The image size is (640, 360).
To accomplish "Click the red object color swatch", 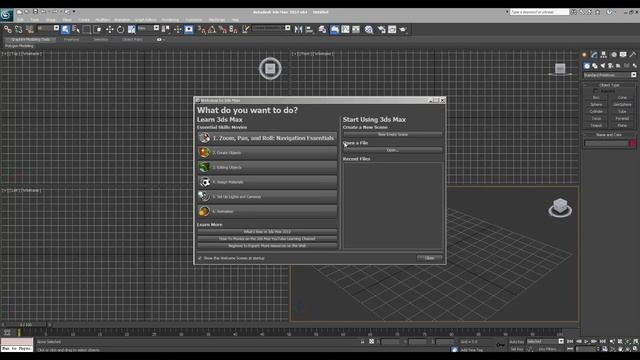I will click(632, 143).
